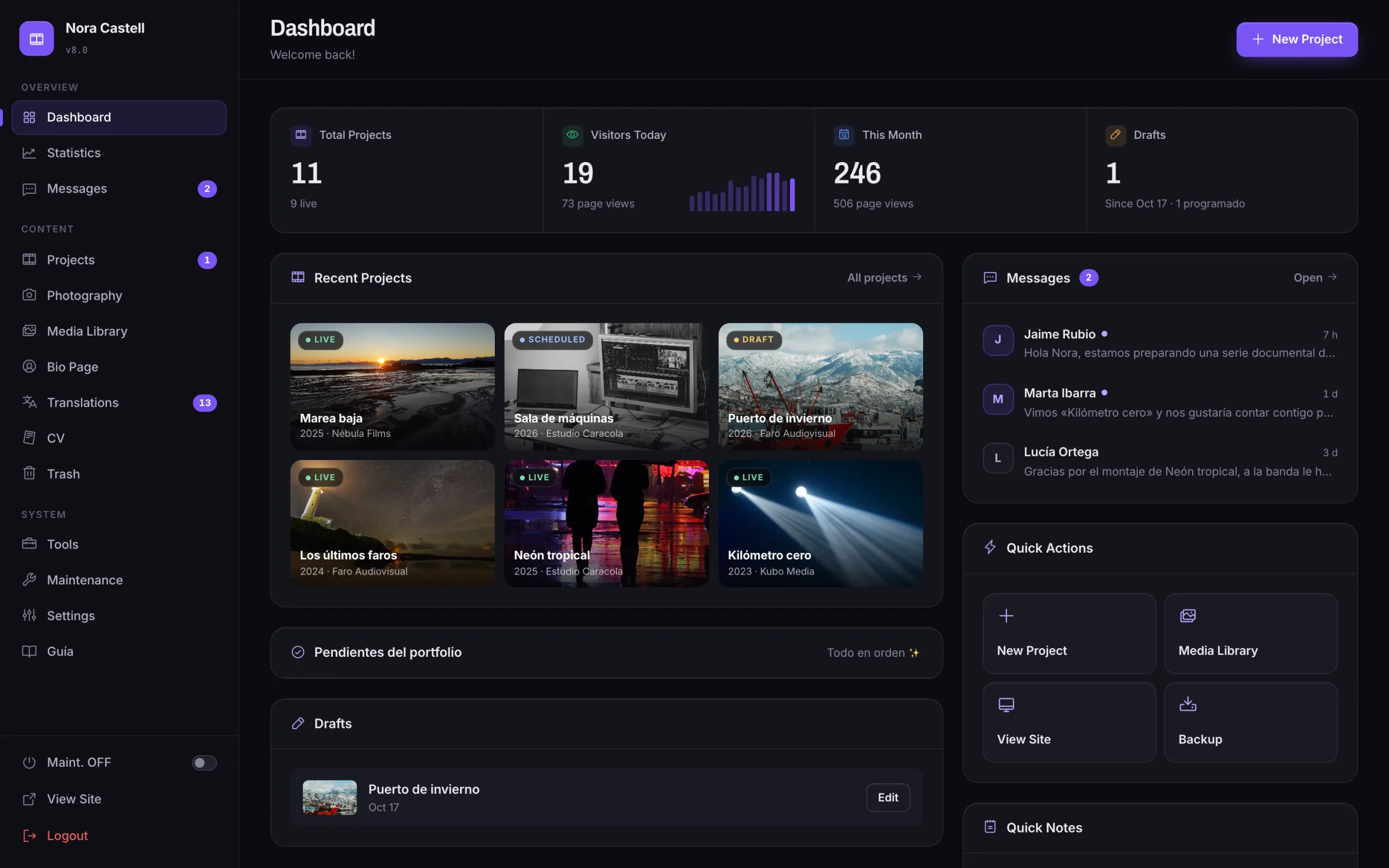Click the purple New Project button
This screenshot has height=868, width=1389.
1297,39
